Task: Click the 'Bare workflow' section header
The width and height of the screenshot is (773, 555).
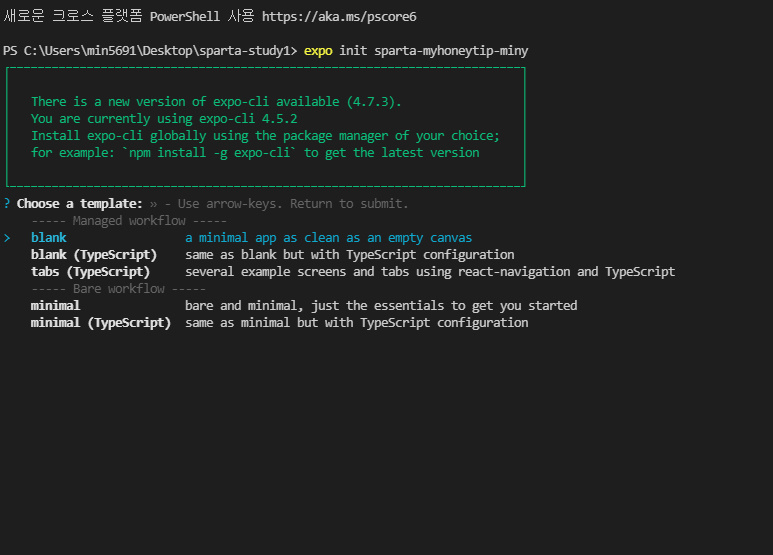Action: click(x=118, y=289)
